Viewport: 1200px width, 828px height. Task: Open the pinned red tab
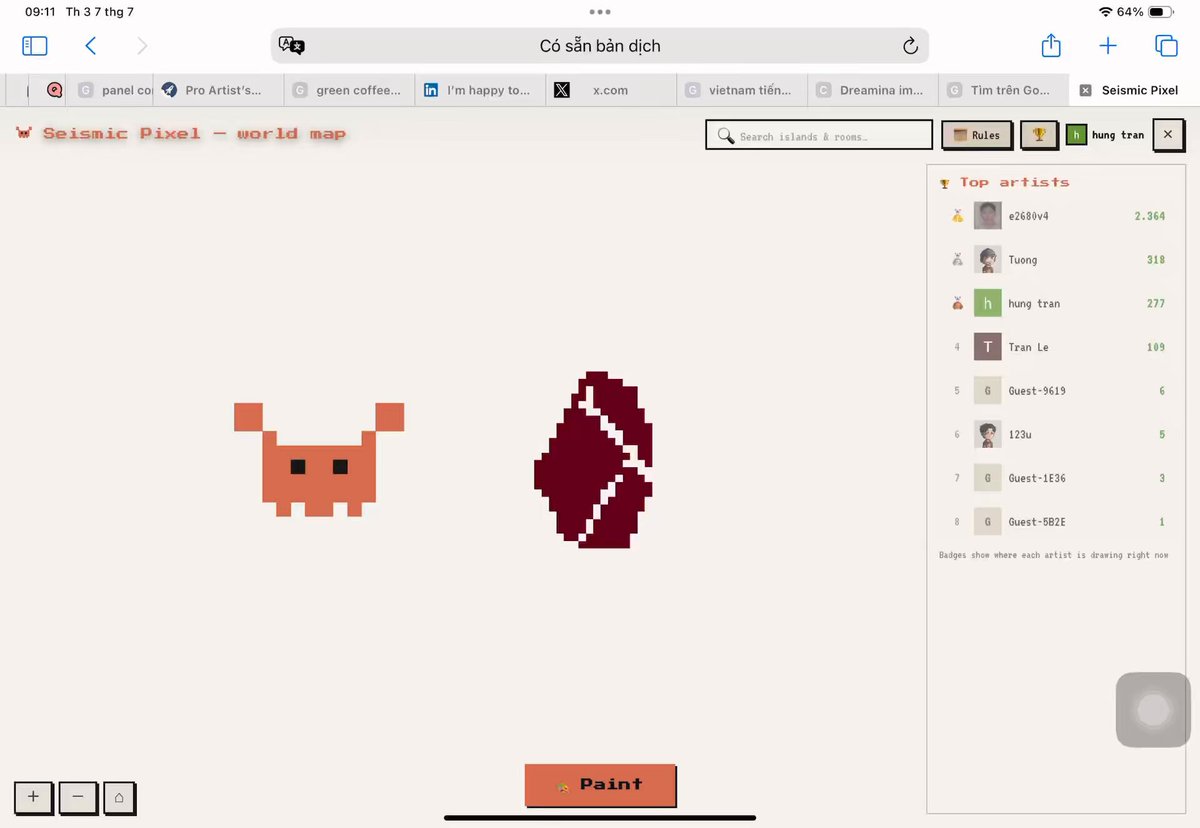(55, 90)
